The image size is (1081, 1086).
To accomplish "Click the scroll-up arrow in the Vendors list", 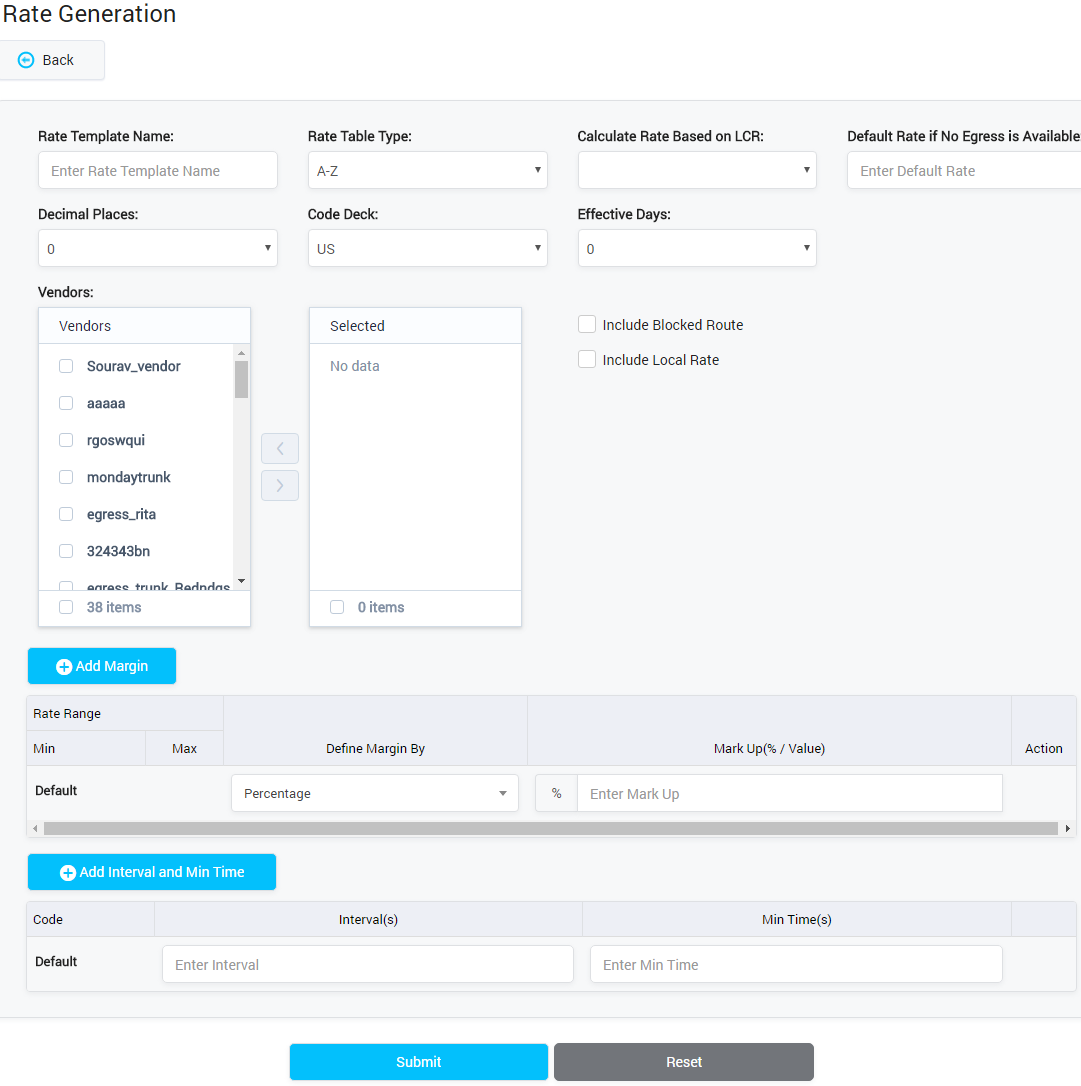I will (241, 351).
